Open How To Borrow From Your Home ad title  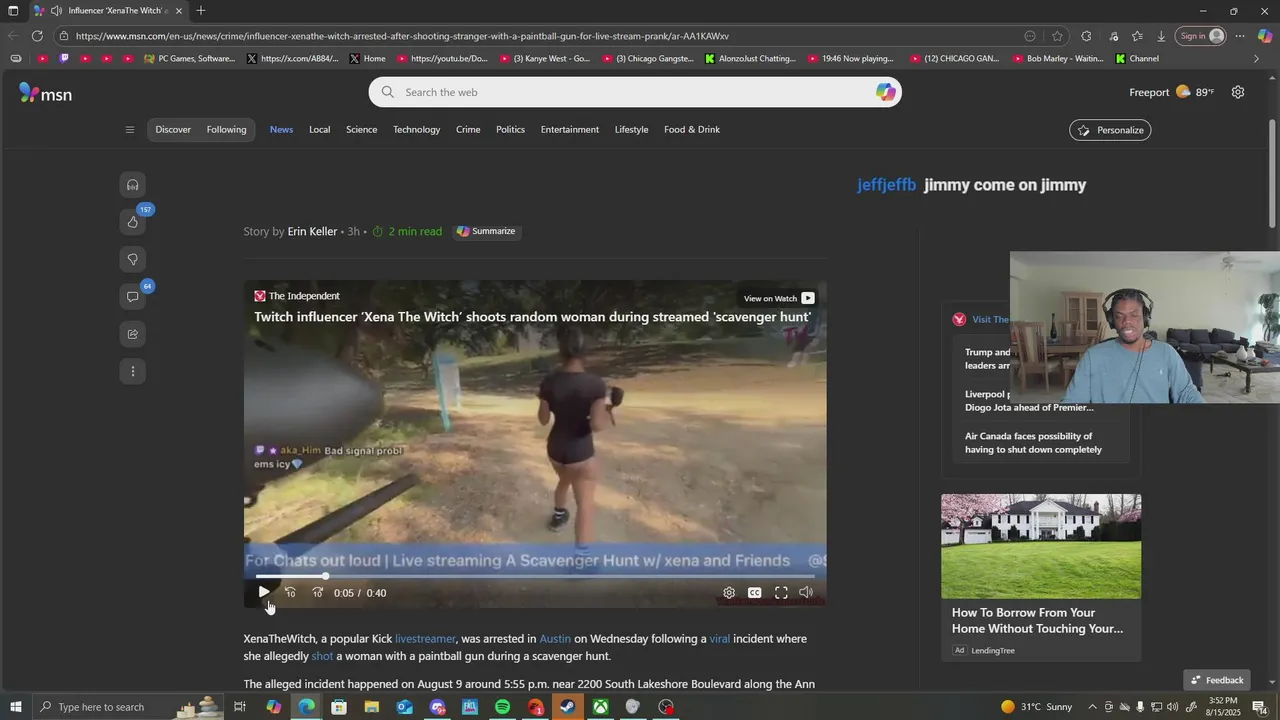1037,621
